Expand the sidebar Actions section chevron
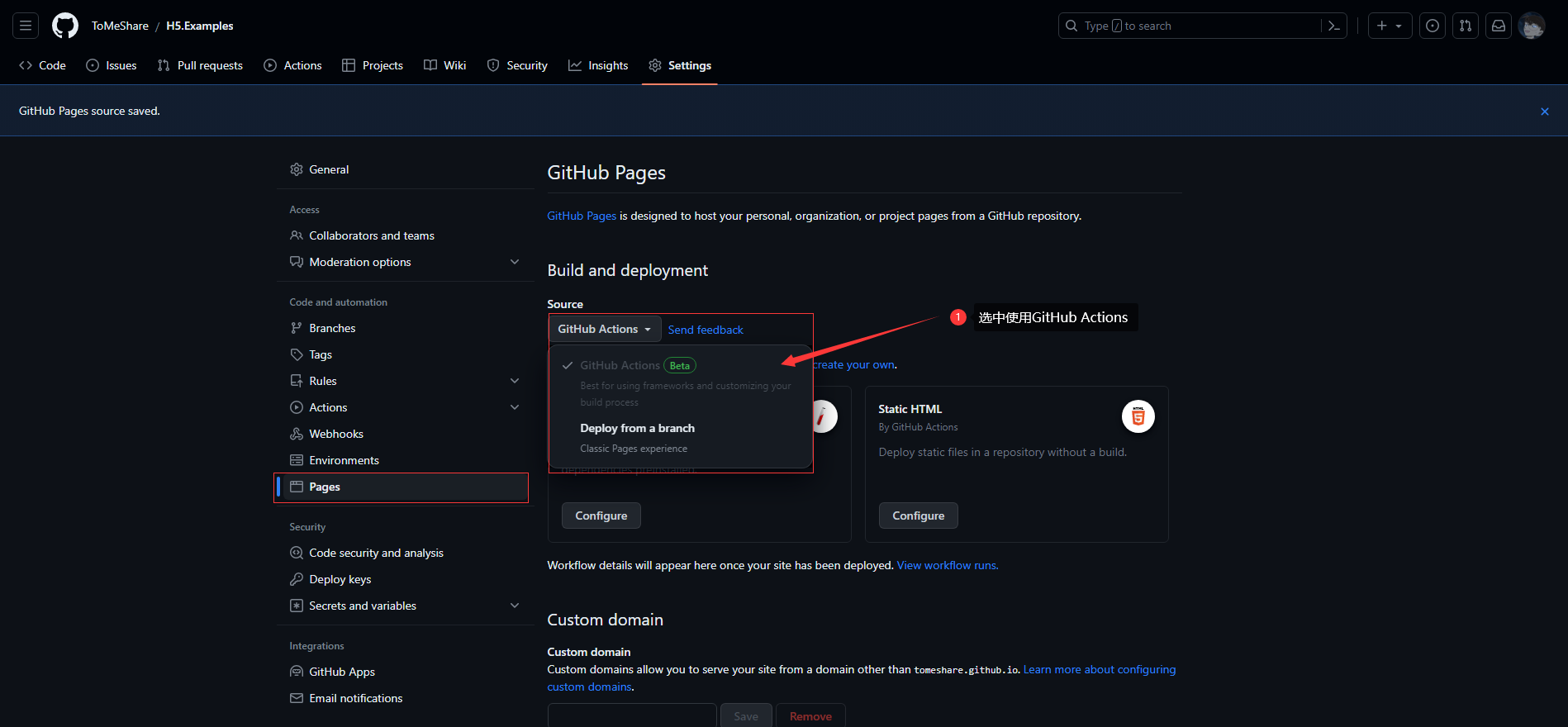 515,407
